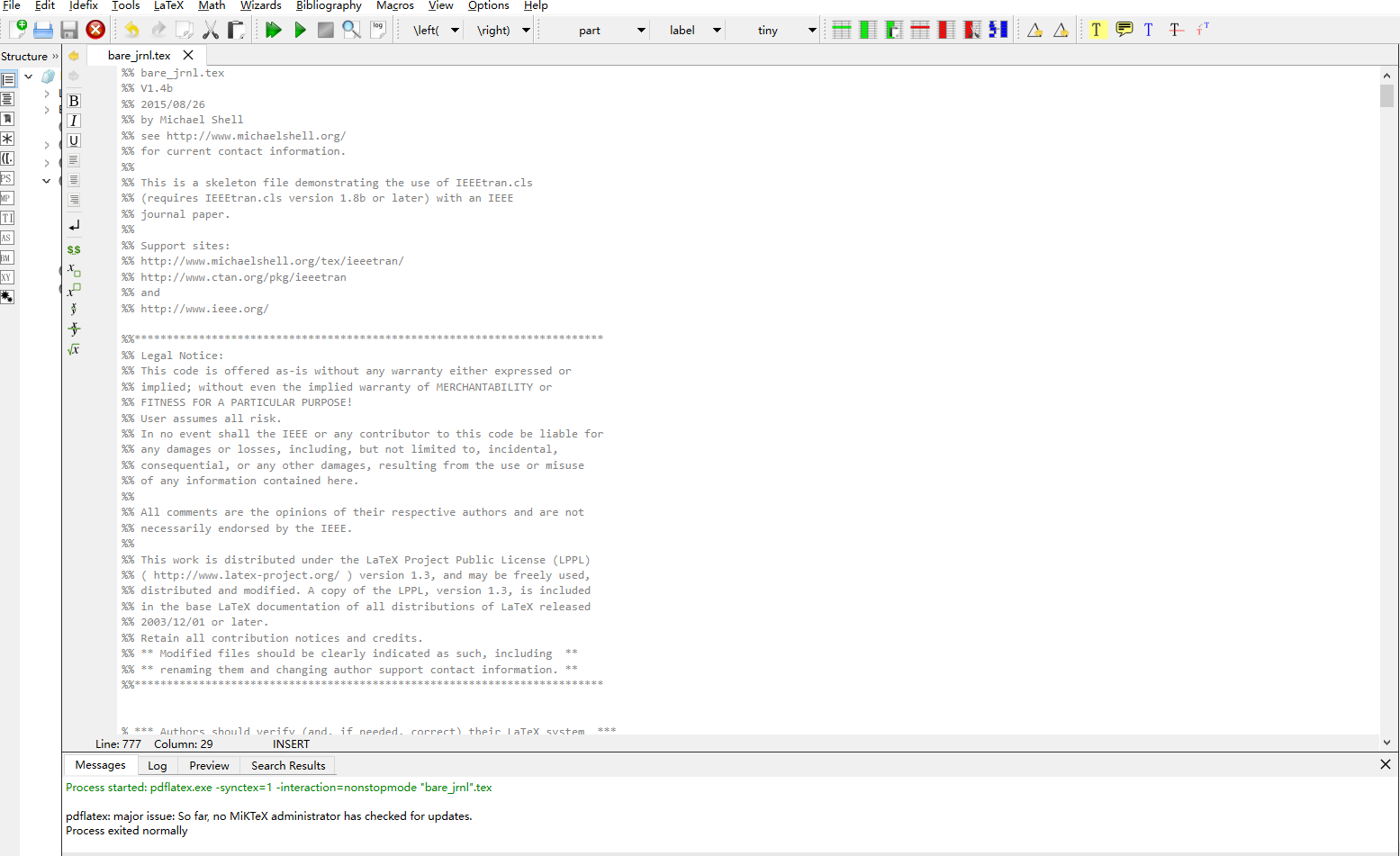This screenshot has width=1400, height=856.
Task: Collapse the lowest expanded structure tree node
Action: (x=46, y=181)
